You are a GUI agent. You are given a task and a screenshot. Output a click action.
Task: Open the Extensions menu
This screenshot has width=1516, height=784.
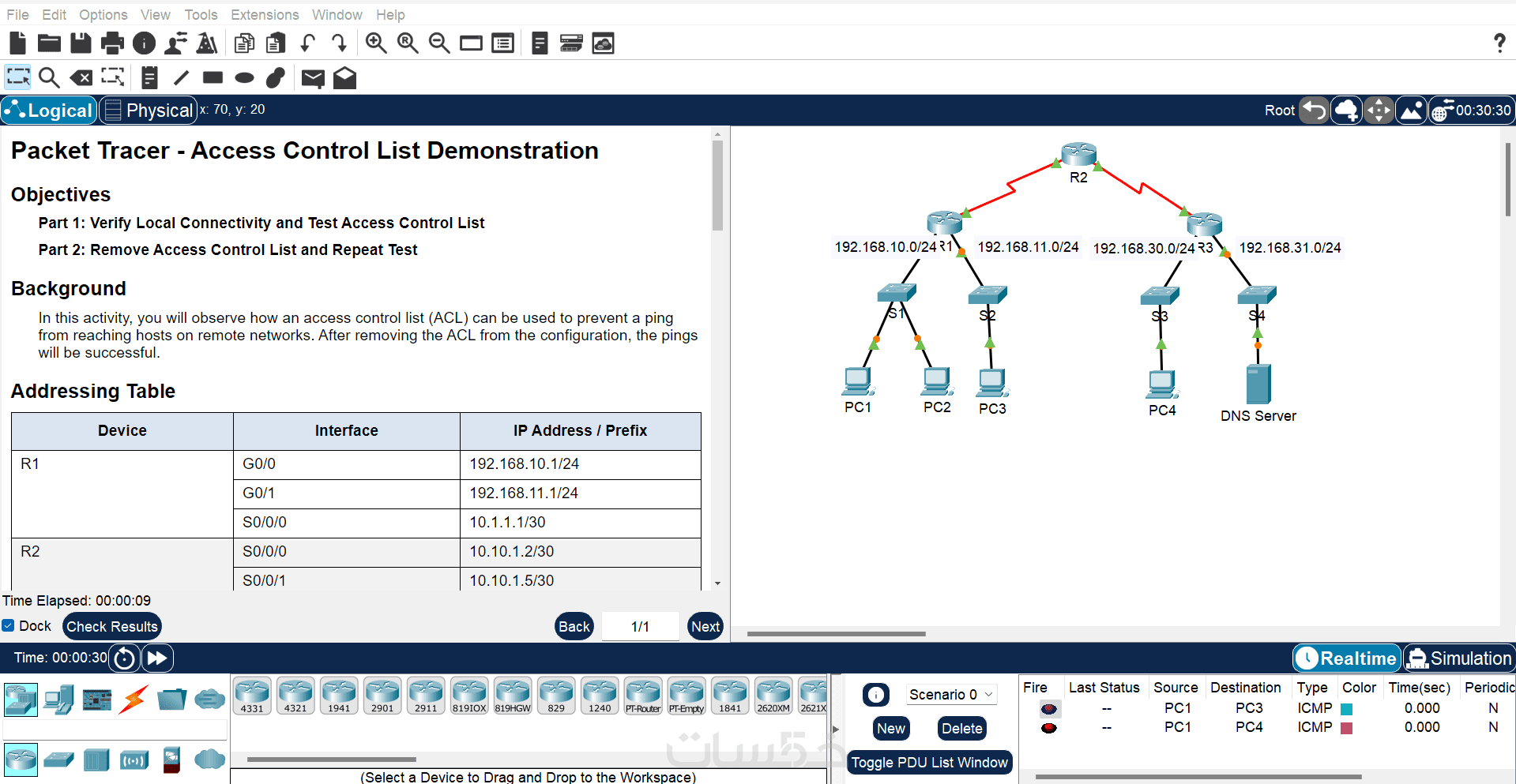click(x=265, y=14)
